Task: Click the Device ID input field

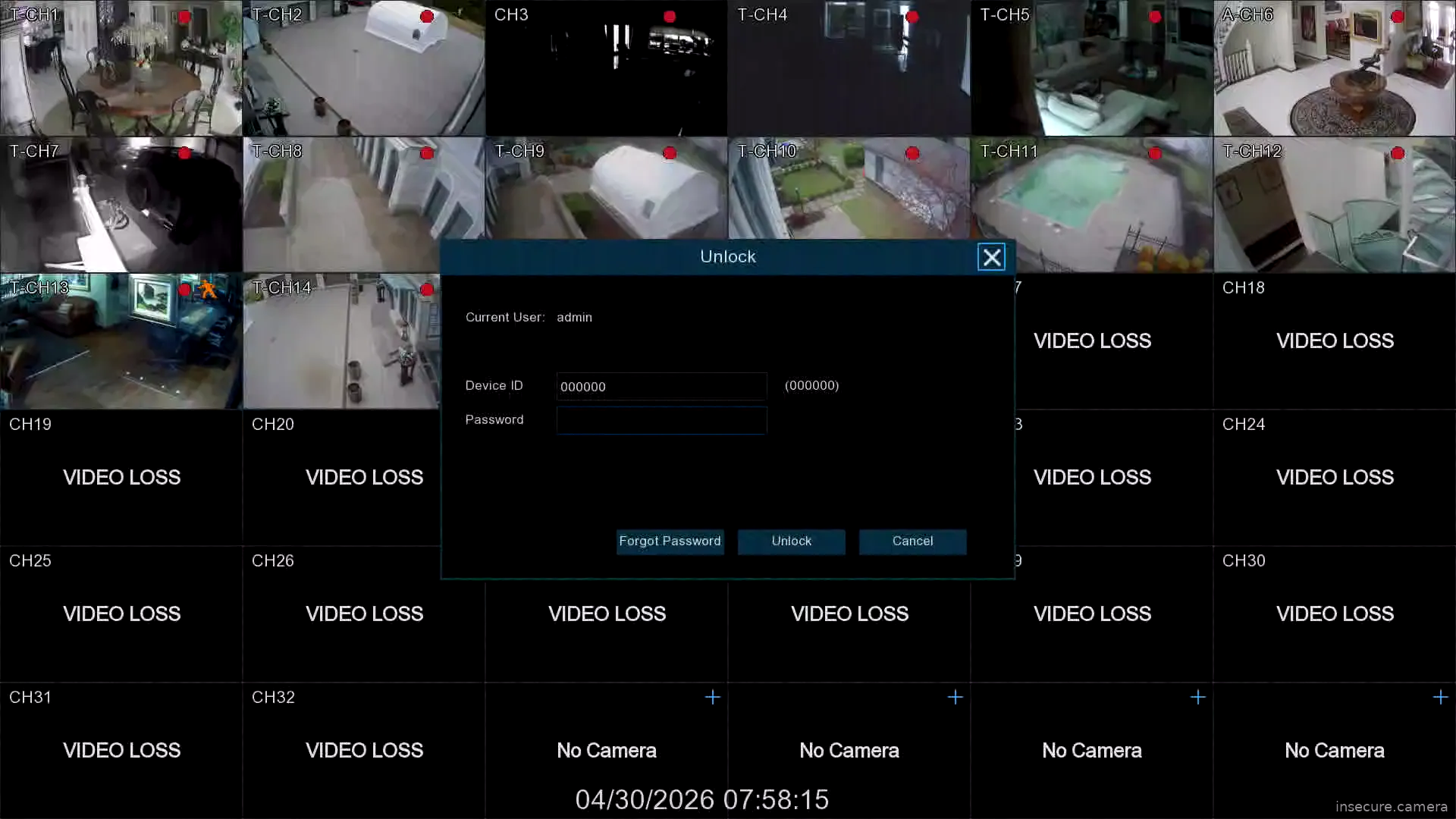Action: (x=661, y=386)
